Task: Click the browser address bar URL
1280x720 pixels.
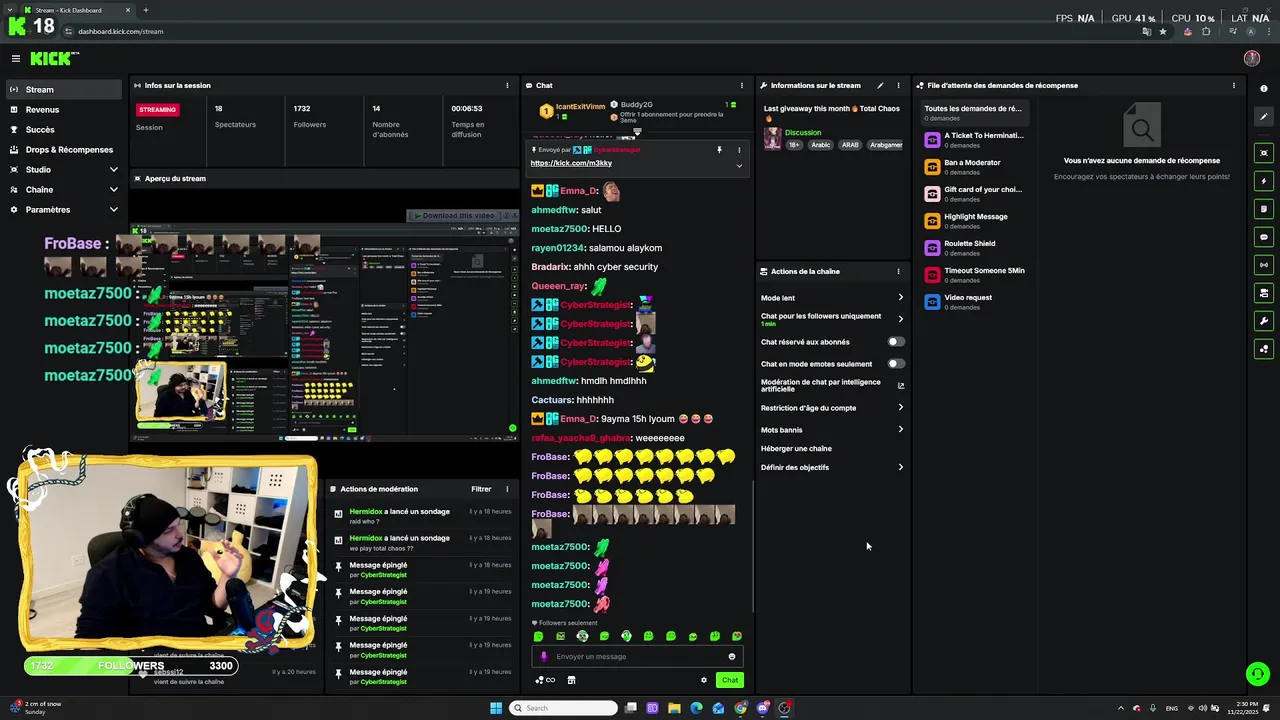Action: [x=120, y=31]
